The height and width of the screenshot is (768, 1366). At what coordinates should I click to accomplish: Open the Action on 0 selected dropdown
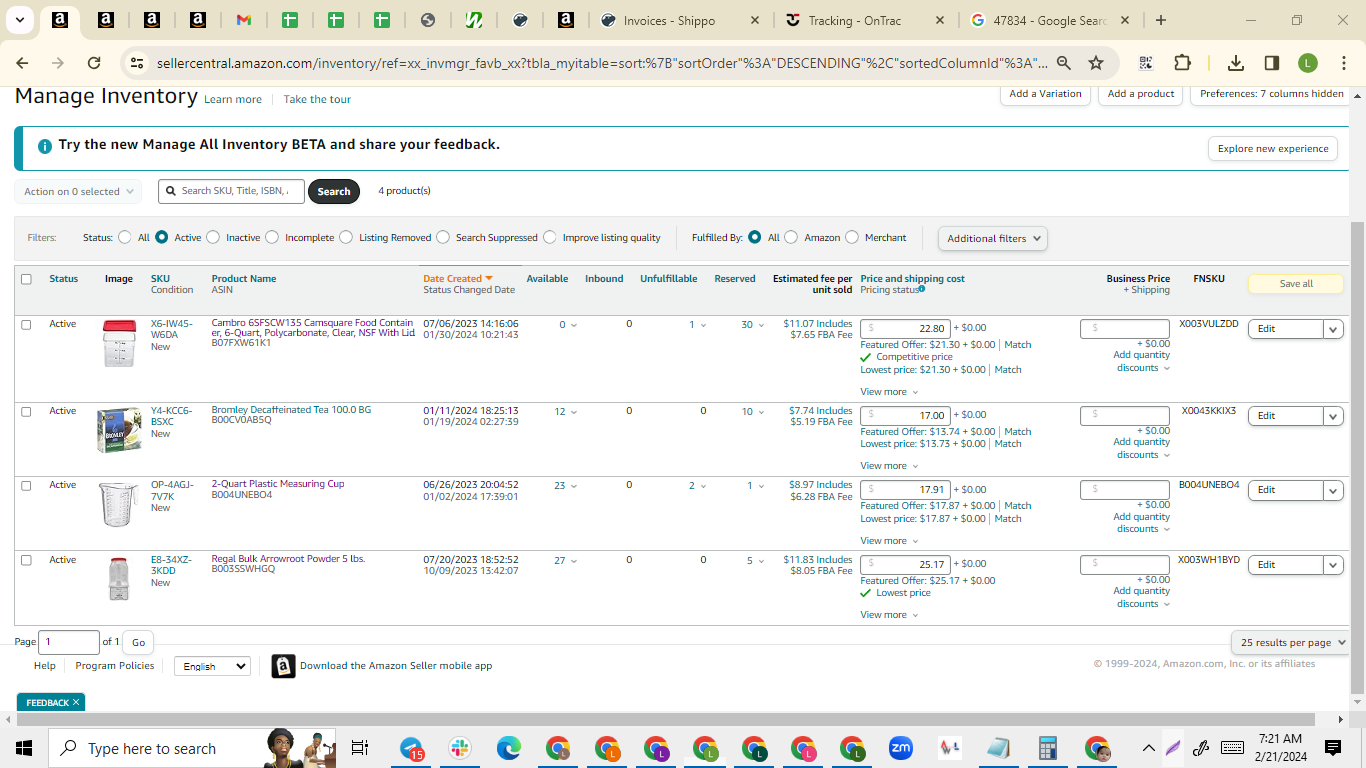[78, 191]
